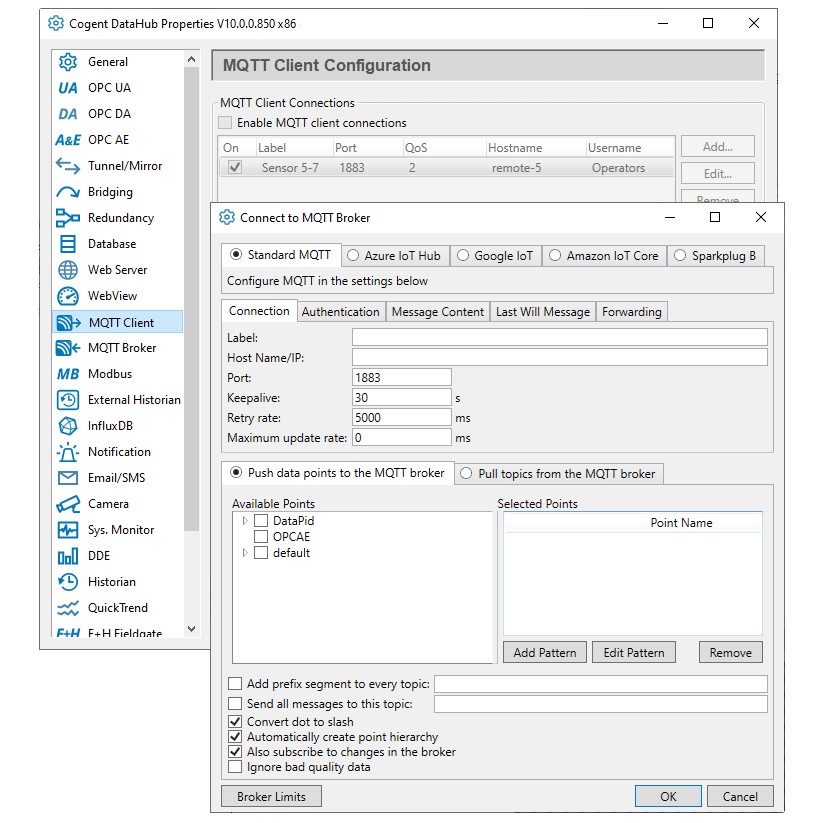
Task: Click the Web Server globe icon
Action: click(68, 270)
